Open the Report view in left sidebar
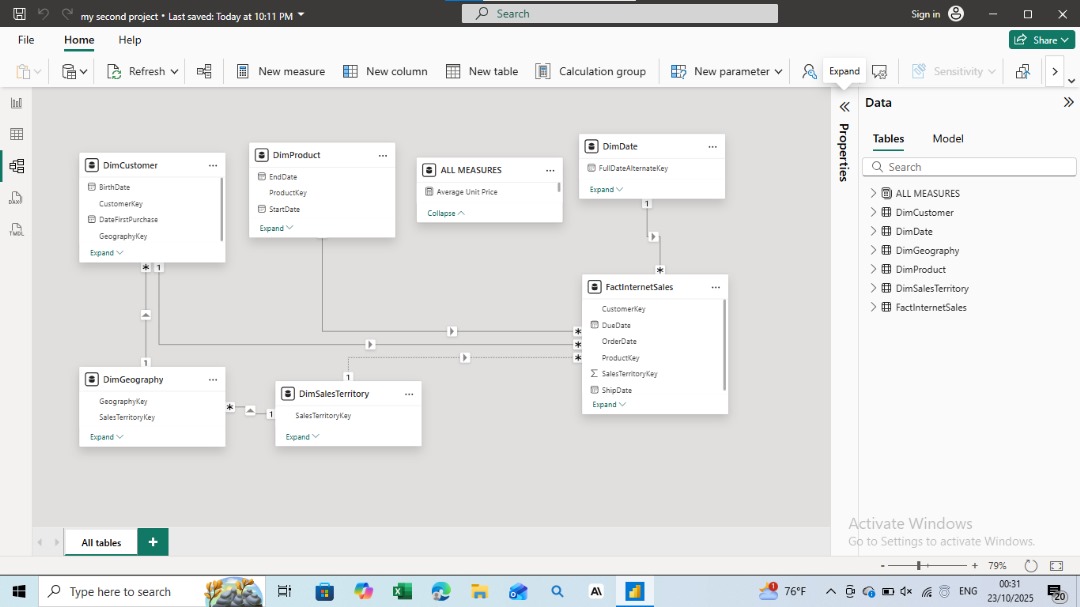 tap(17, 103)
